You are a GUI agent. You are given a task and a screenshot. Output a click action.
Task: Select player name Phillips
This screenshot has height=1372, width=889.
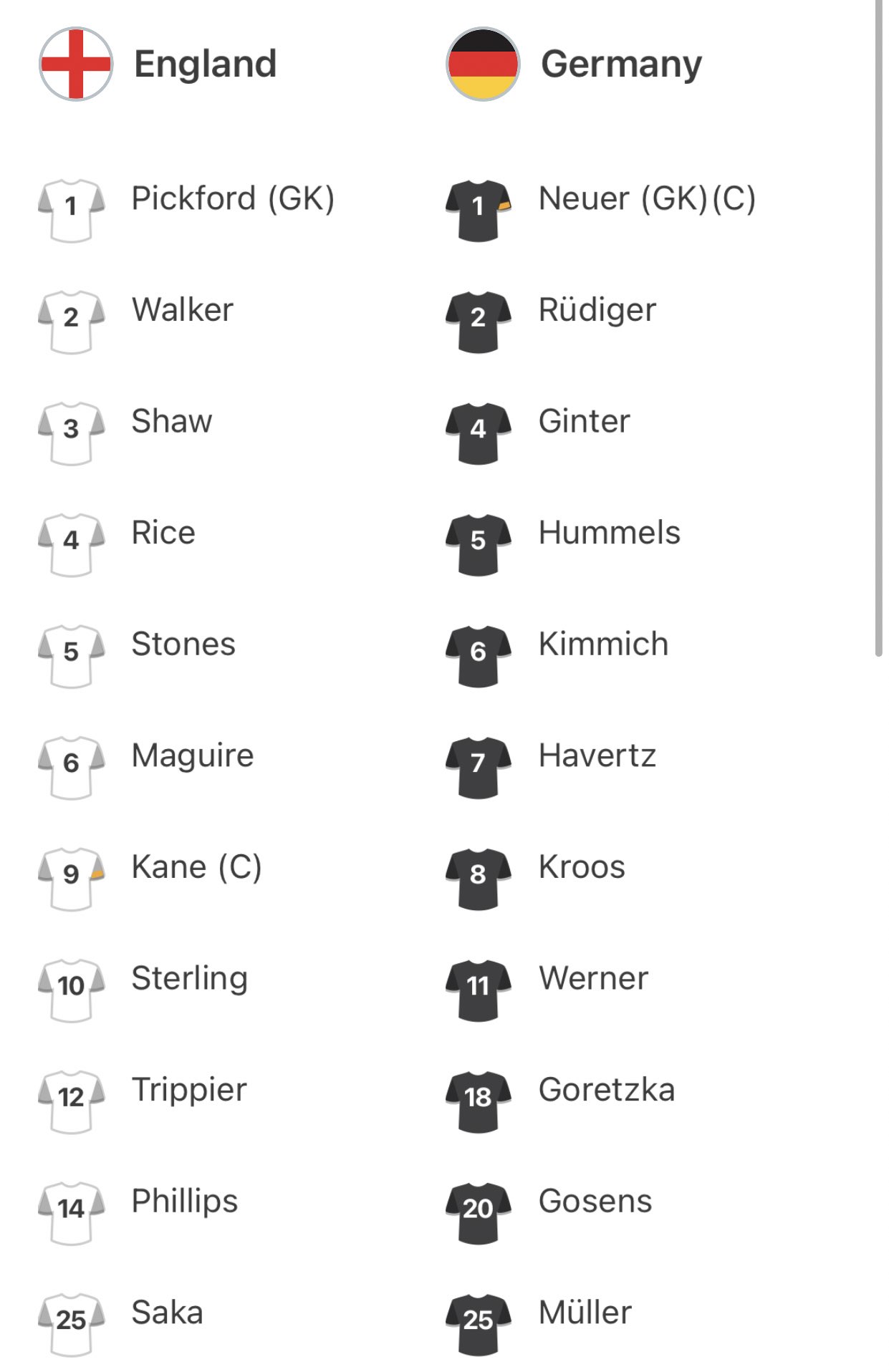point(184,1202)
